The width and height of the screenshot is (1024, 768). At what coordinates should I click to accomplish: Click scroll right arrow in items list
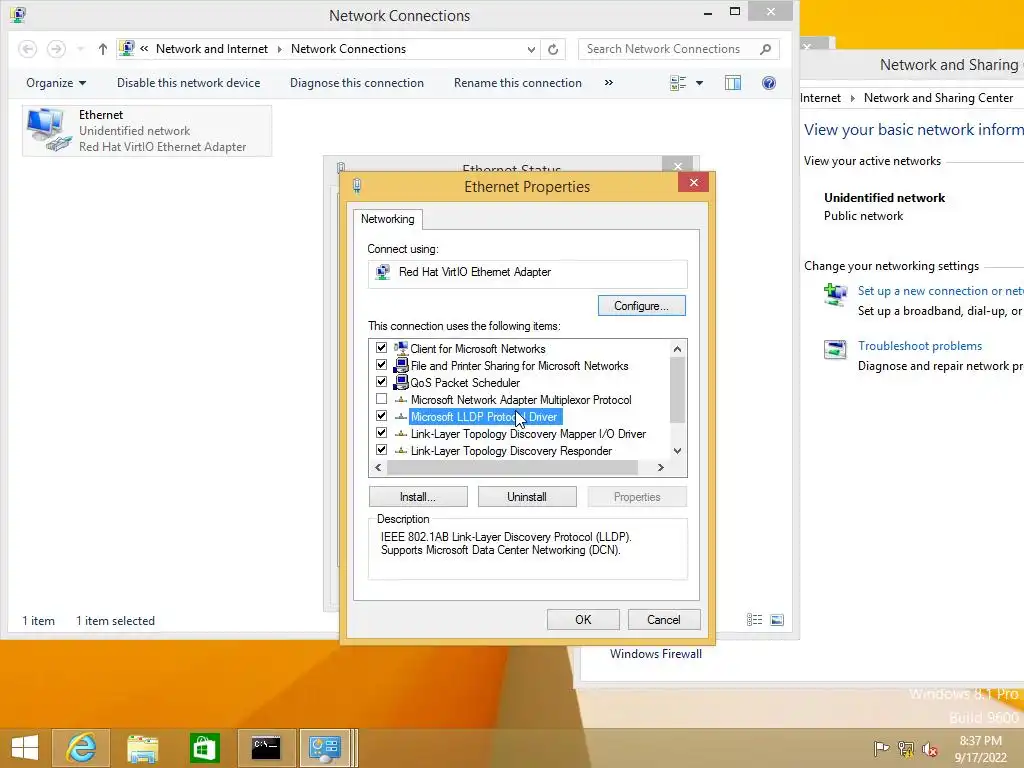click(x=660, y=468)
